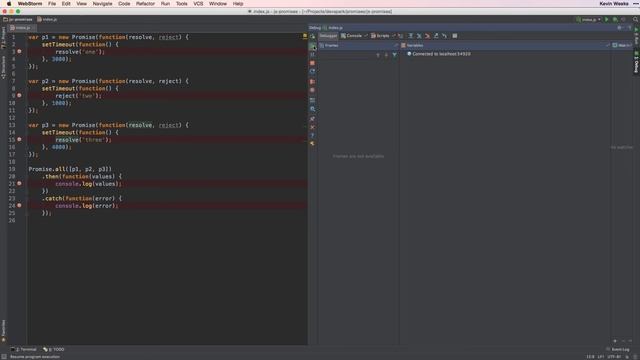Close the debug tab with X icon
Image resolution: width=640 pixels, height=360 pixels.
(x=312, y=127)
